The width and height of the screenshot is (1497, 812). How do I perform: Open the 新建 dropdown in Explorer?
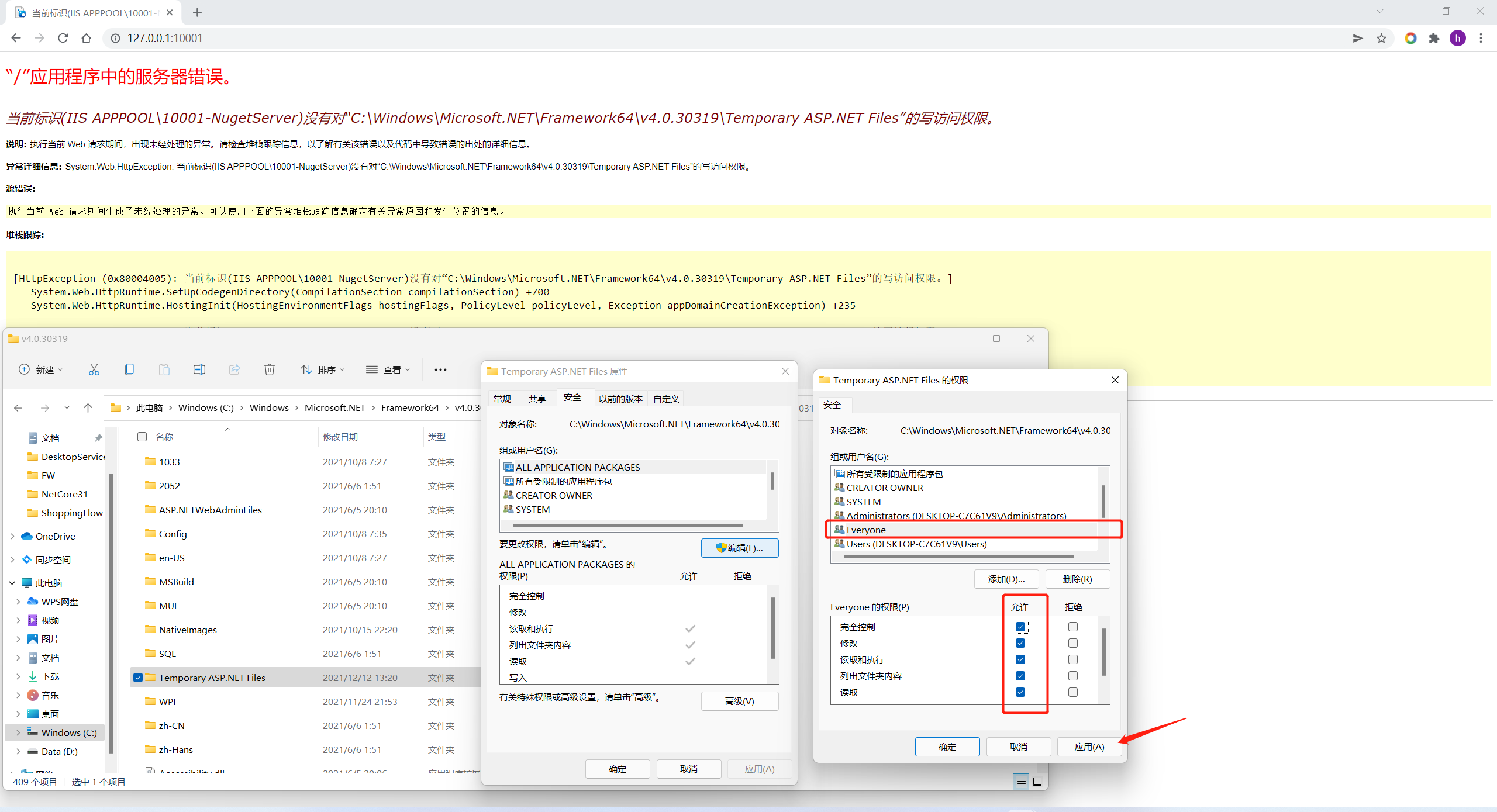pyautogui.click(x=40, y=369)
